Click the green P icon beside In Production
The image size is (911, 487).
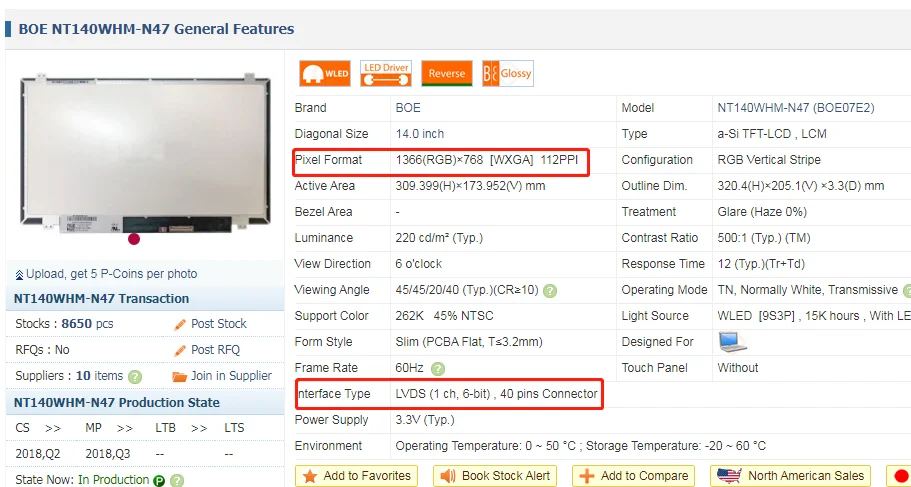pyautogui.click(x=159, y=481)
